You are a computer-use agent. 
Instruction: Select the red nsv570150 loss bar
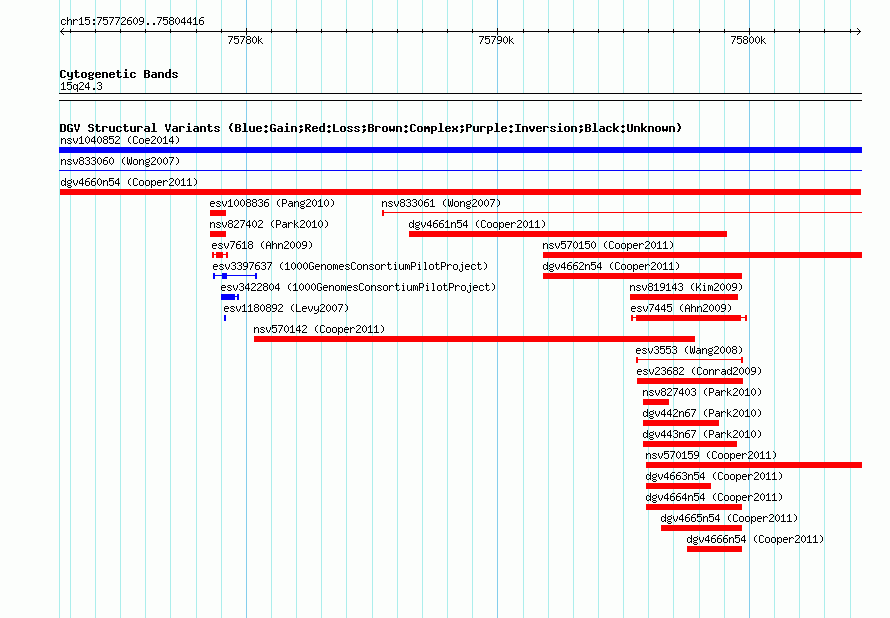click(702, 255)
